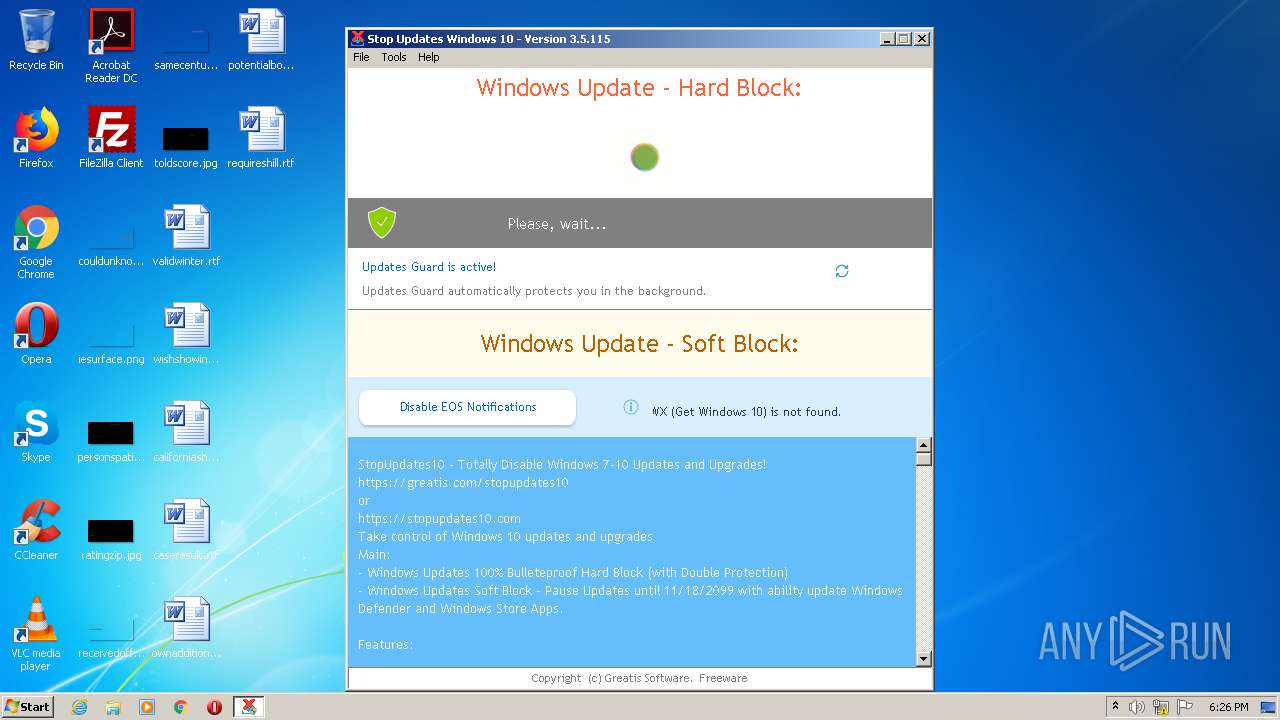Click 'GWX (Get Windows 10) is not found.' text
Image resolution: width=1280 pixels, height=720 pixels.
tap(746, 411)
